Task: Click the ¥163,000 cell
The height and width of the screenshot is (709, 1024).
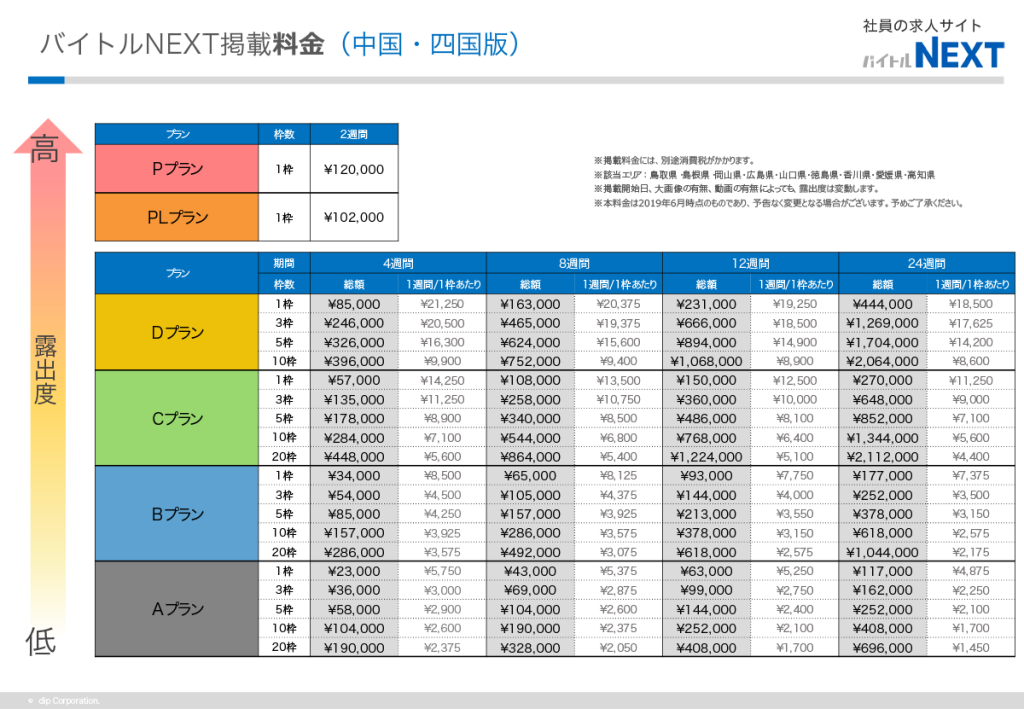Action: click(x=530, y=304)
